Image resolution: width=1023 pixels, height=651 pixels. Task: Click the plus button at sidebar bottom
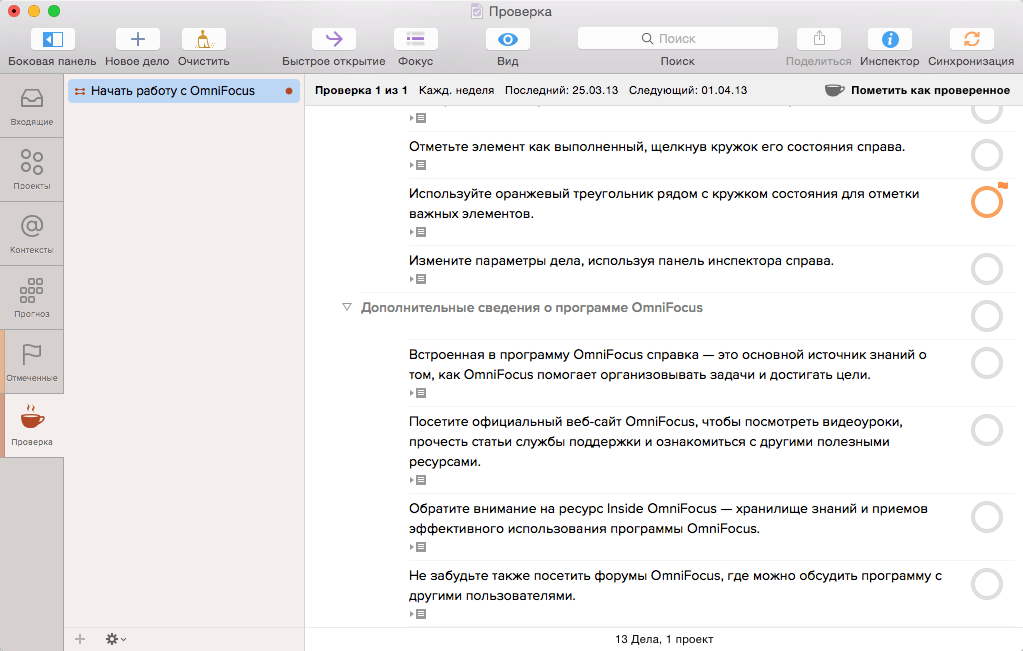tap(80, 639)
